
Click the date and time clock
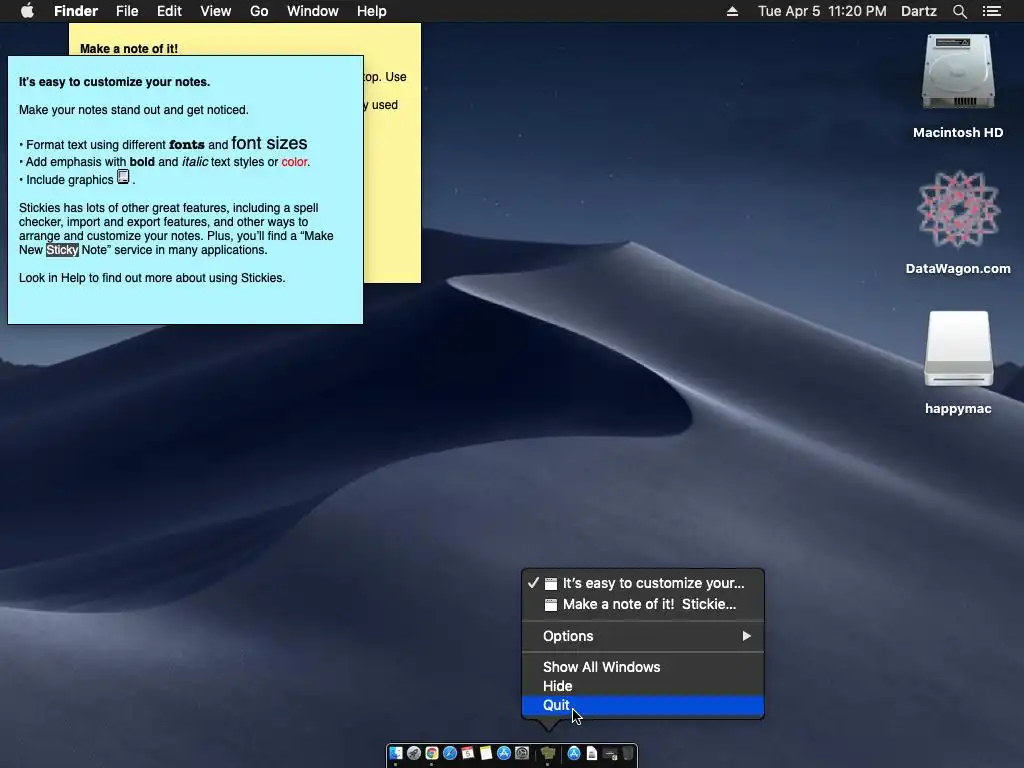(822, 11)
